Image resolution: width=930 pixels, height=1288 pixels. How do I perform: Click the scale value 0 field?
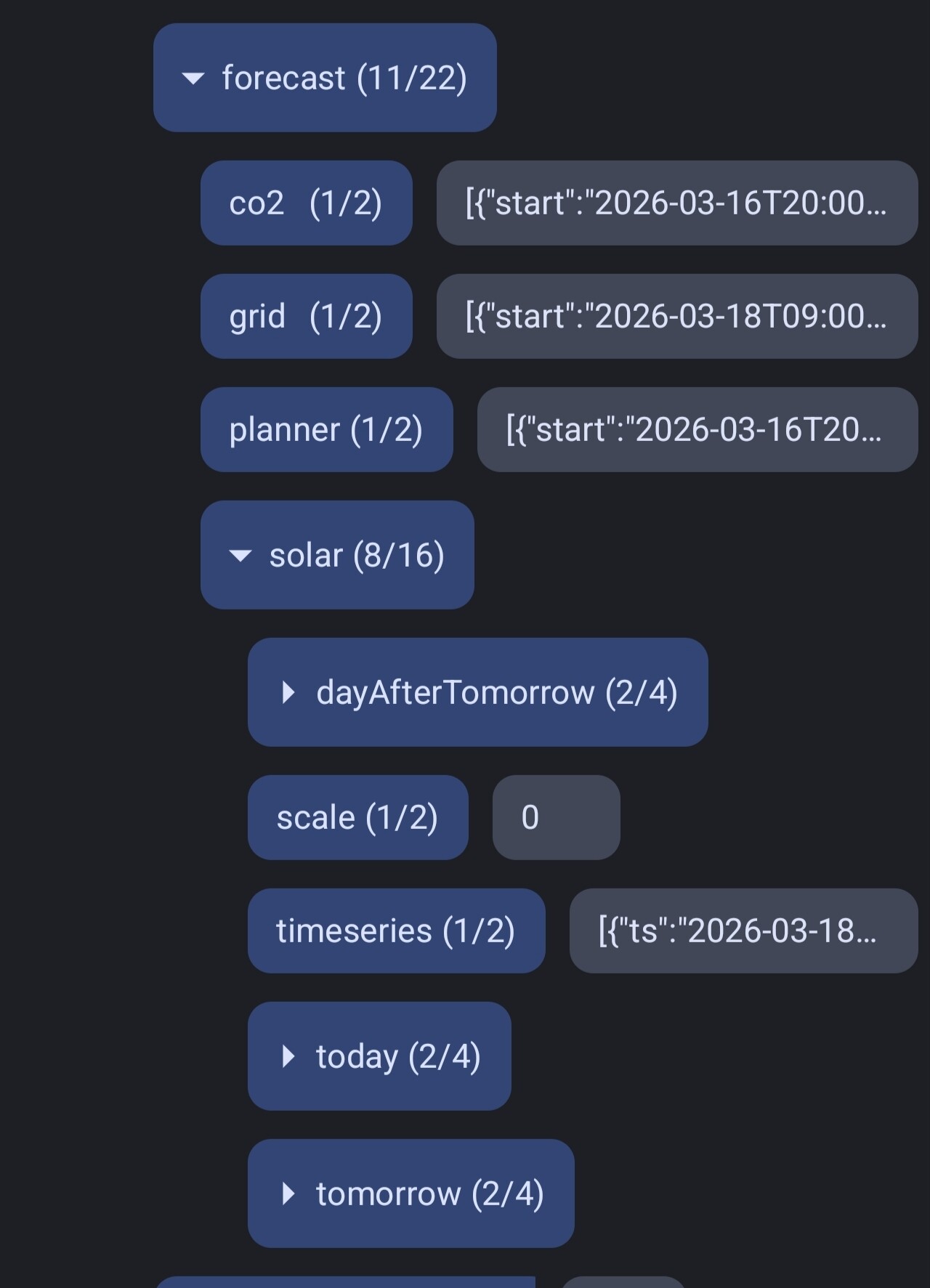(556, 817)
